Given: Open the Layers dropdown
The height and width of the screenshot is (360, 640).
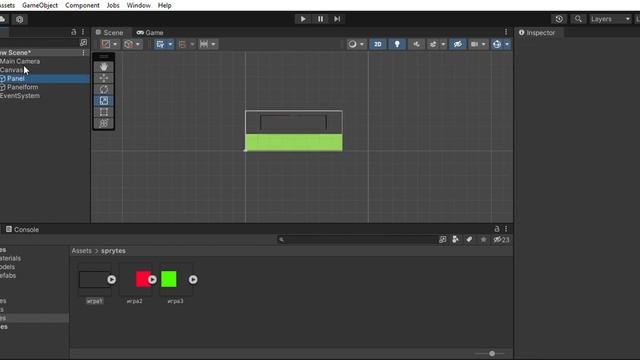Looking at the screenshot, I should (610, 19).
